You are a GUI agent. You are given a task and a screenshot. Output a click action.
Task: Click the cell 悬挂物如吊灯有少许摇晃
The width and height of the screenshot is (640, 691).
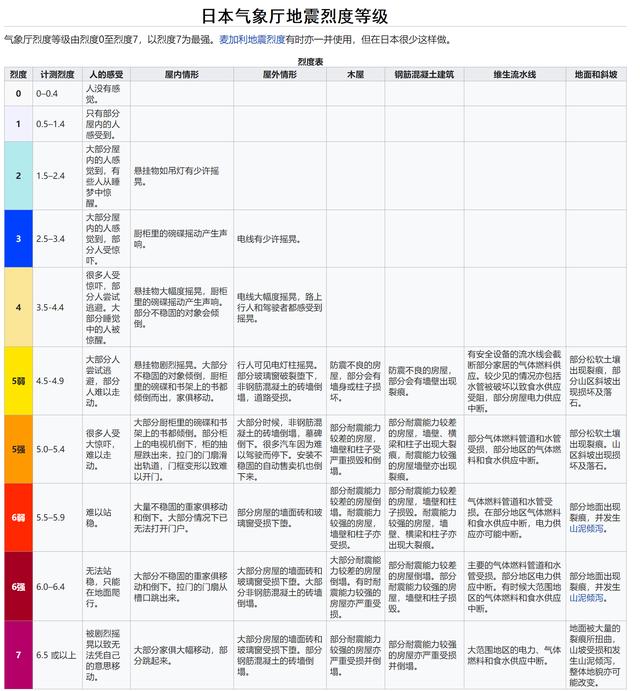182,176
